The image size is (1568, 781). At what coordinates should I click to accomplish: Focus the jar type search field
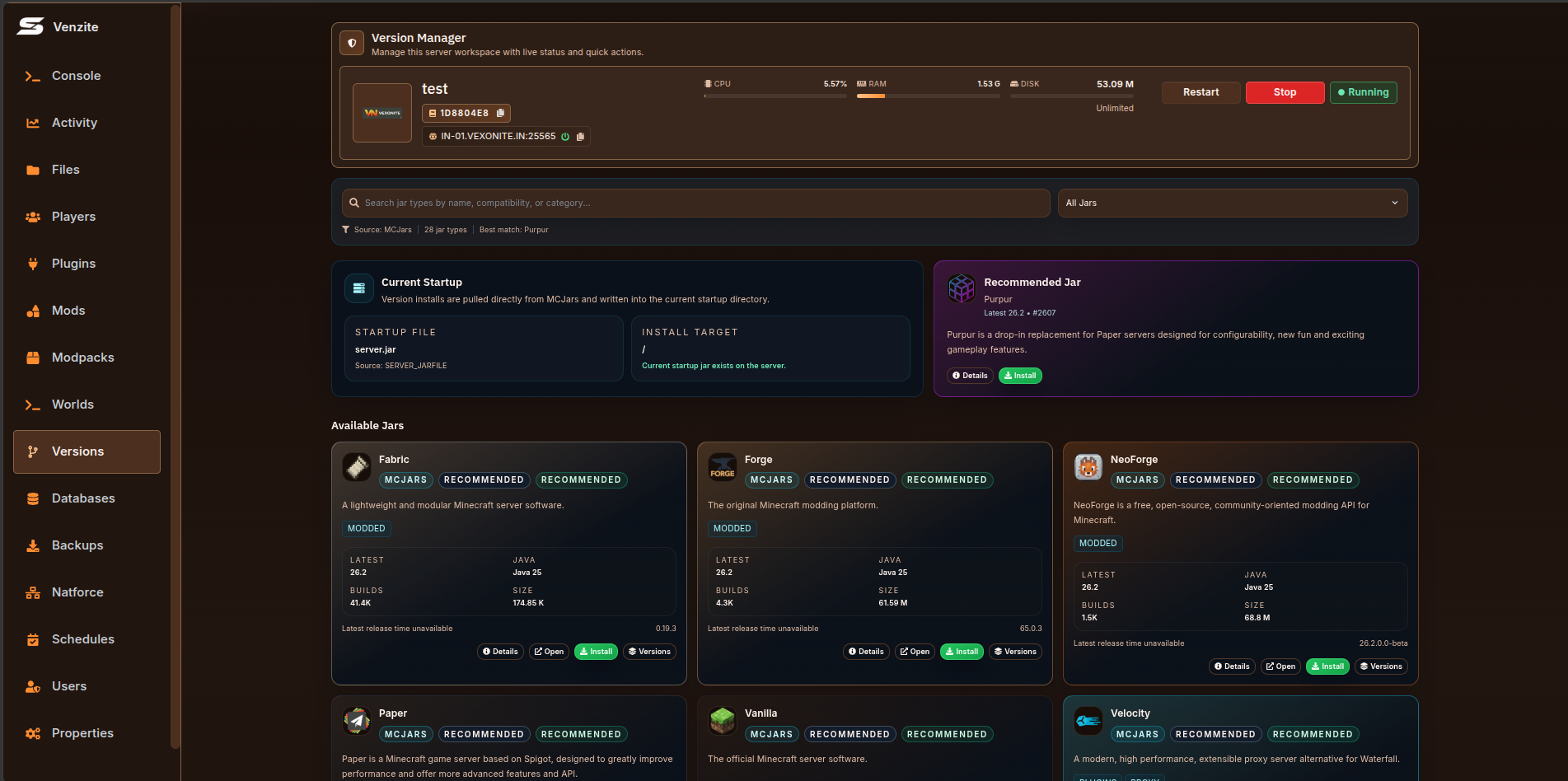(x=696, y=203)
